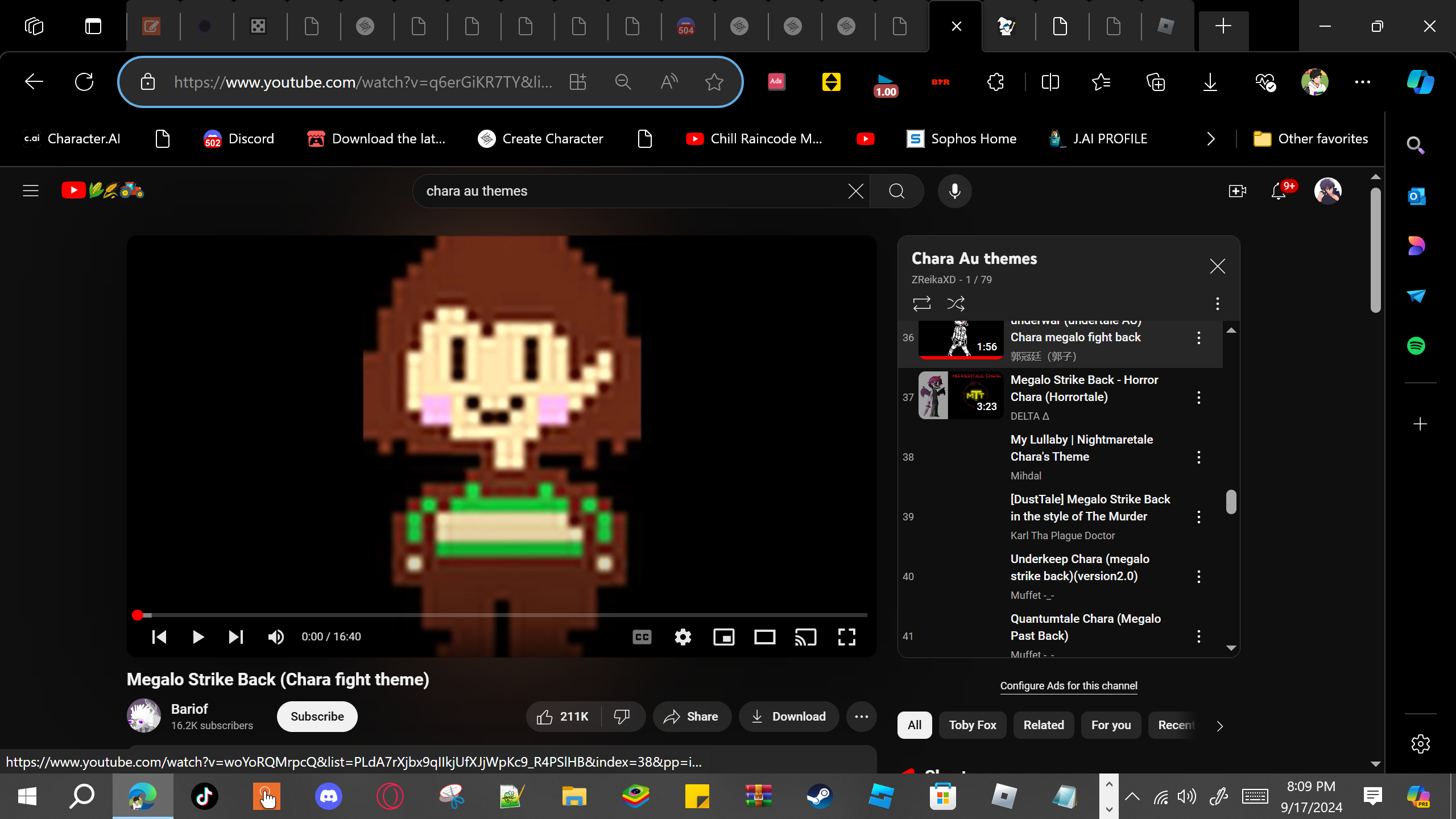Image resolution: width=1456 pixels, height=819 pixels.
Task: Toggle loop playlist button
Action: (921, 304)
